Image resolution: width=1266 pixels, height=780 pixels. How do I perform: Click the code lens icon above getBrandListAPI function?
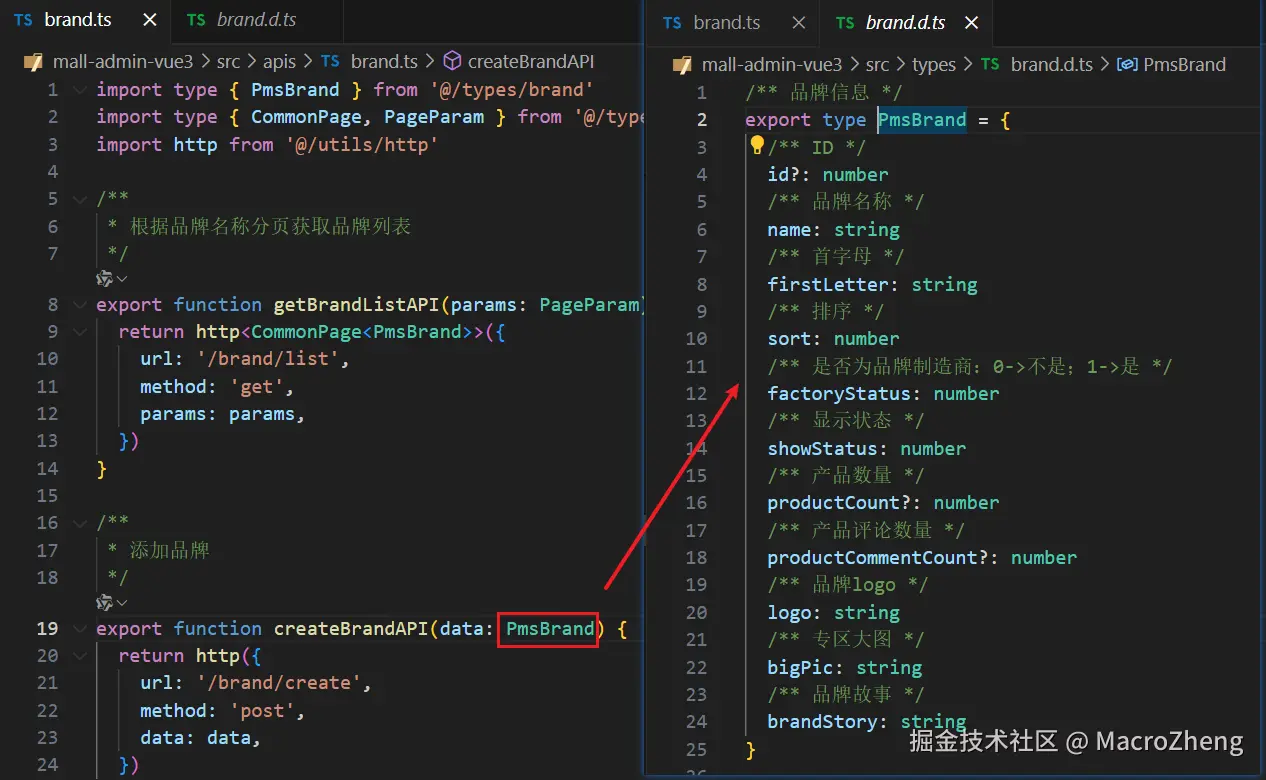(105, 278)
